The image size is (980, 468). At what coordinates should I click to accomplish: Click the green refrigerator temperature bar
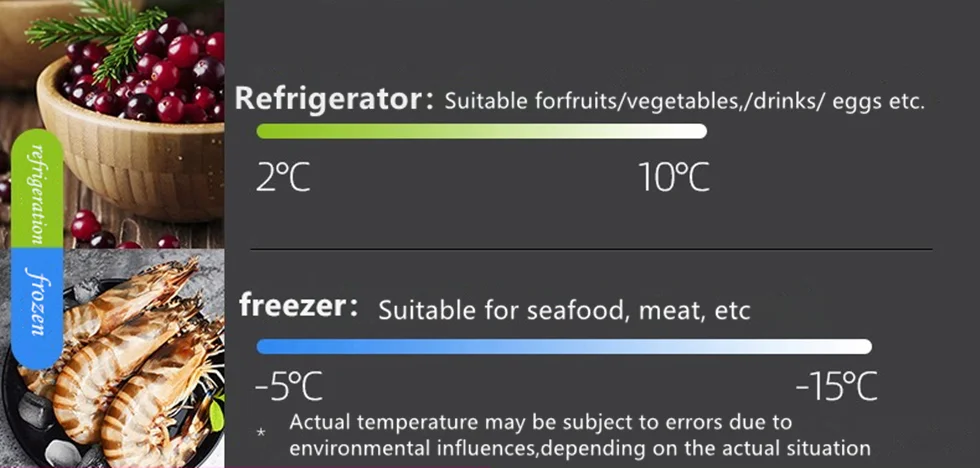pyautogui.click(x=481, y=131)
